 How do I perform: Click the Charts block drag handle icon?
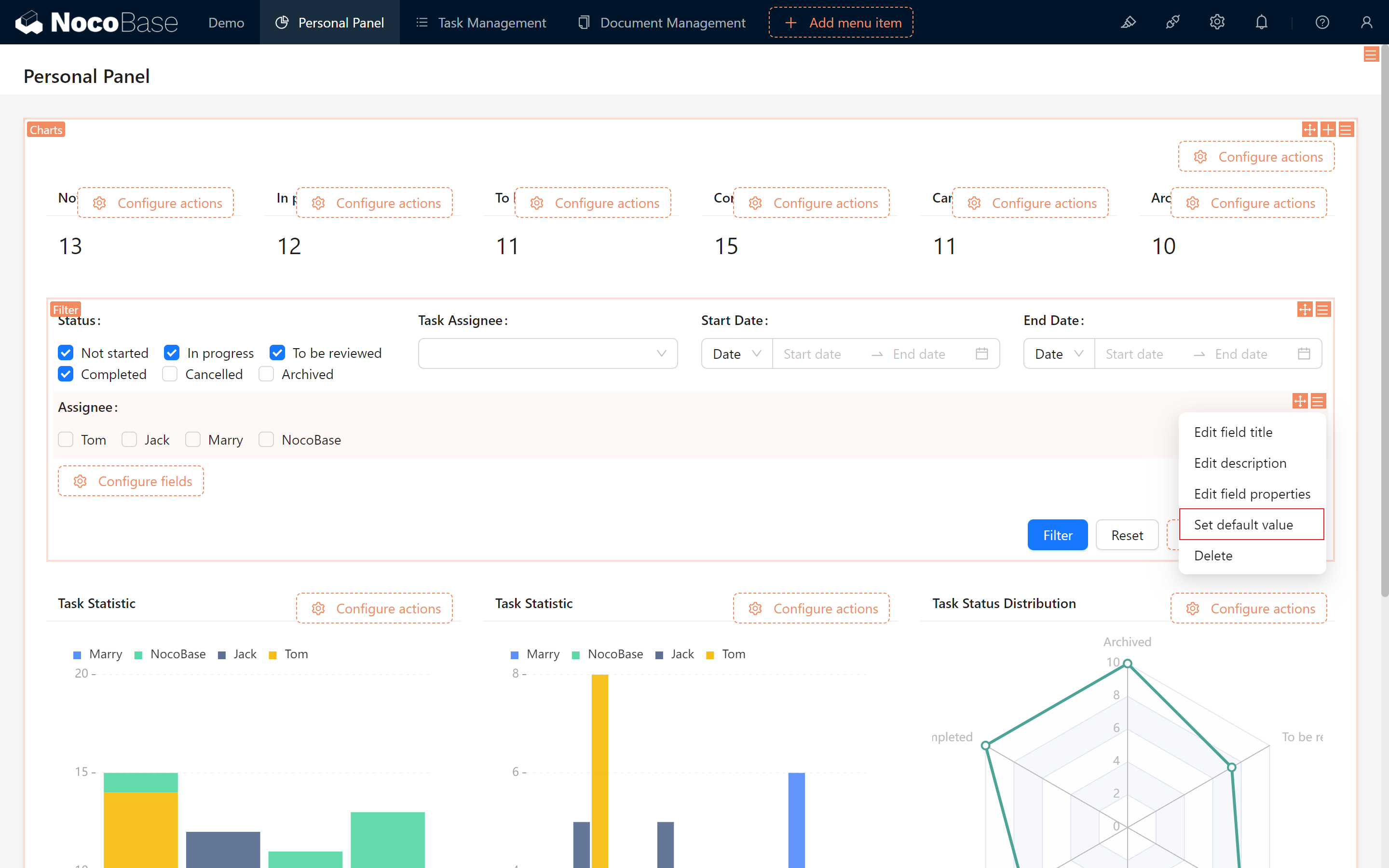tap(1310, 130)
